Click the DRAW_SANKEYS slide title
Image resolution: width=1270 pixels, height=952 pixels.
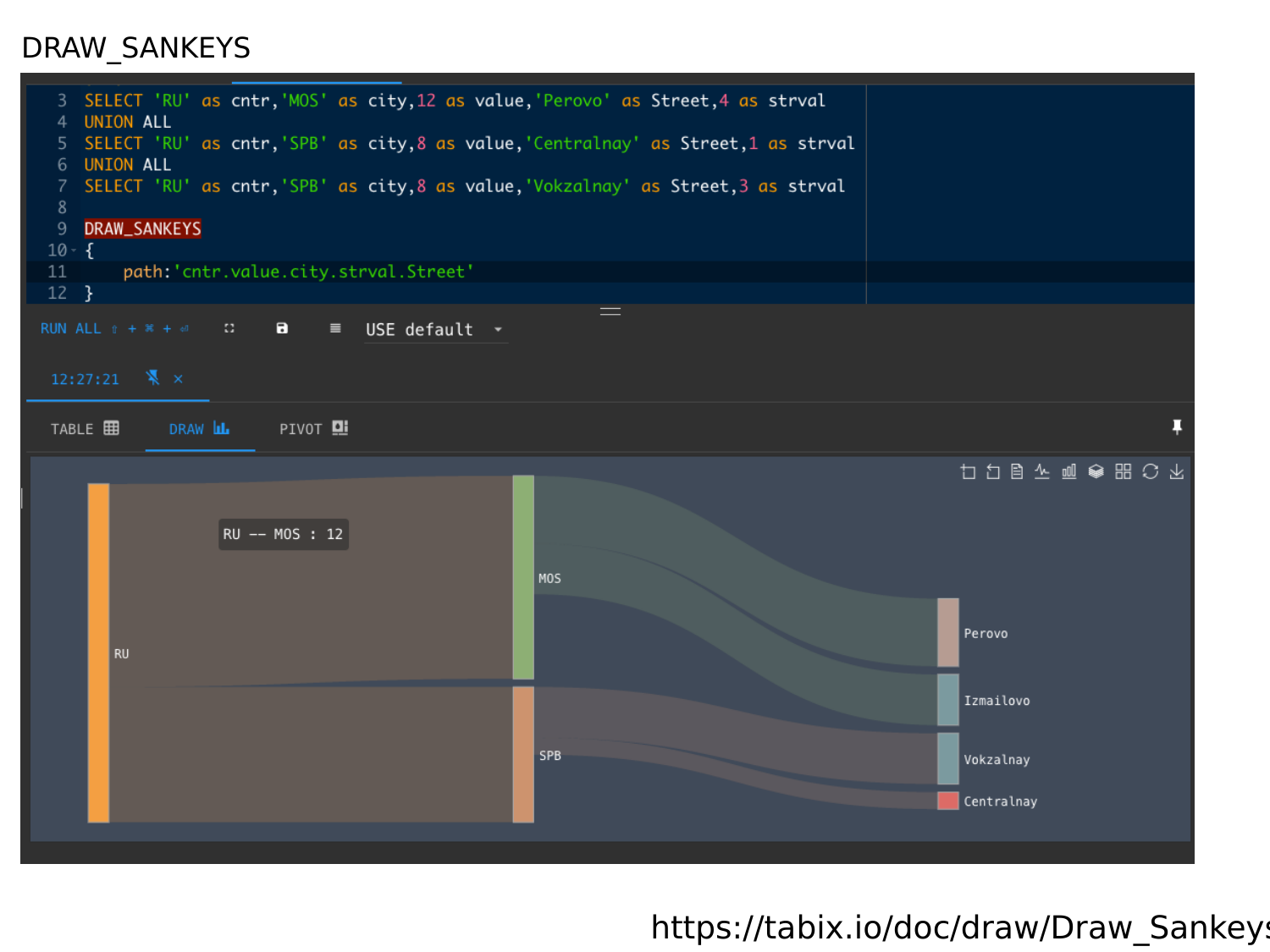pos(136,48)
